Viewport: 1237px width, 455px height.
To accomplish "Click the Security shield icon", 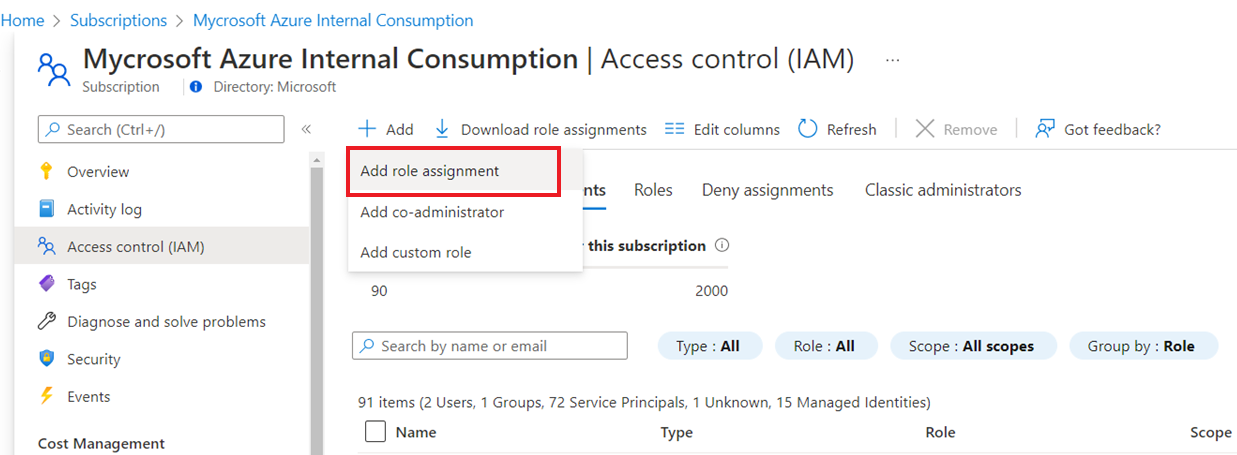I will (46, 359).
